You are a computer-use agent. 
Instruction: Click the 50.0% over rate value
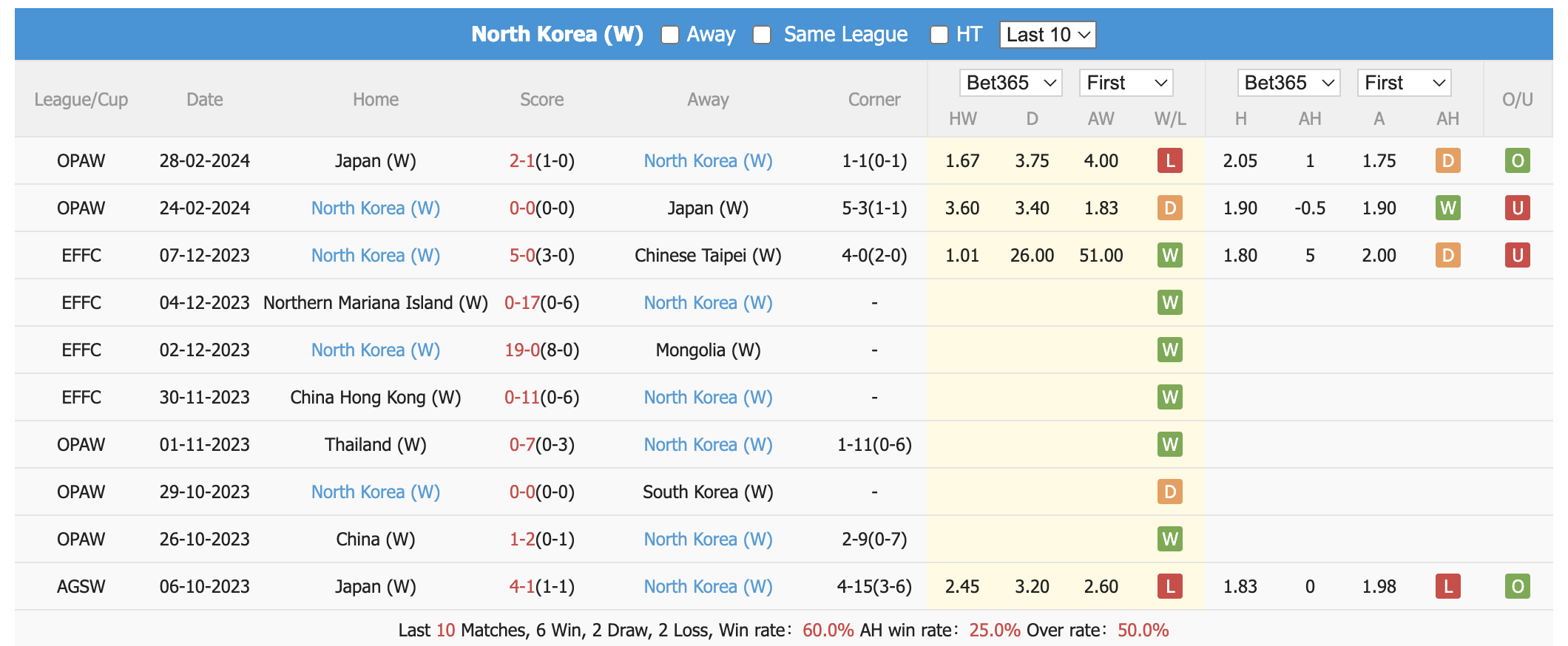pos(1143,630)
